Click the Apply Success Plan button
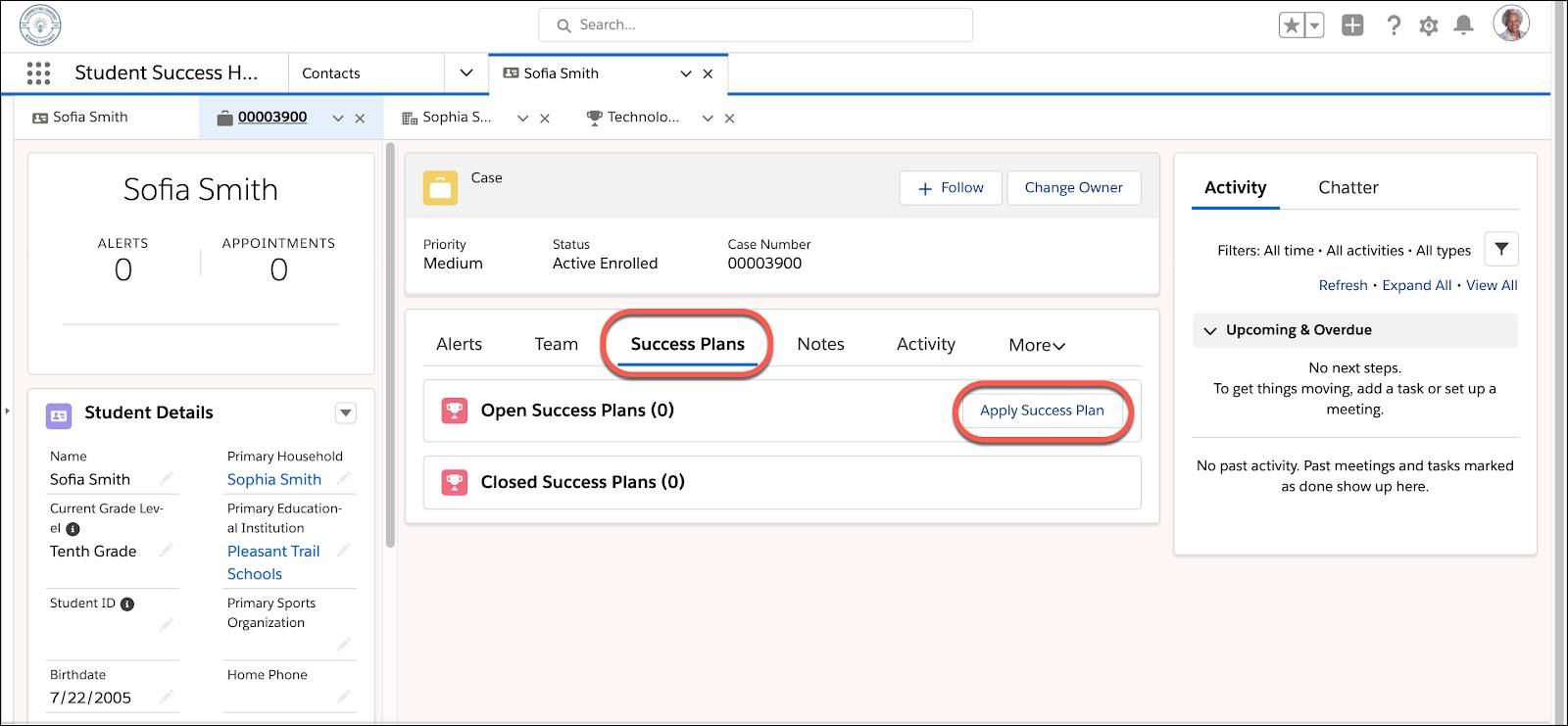Image resolution: width=1568 pixels, height=726 pixels. pos(1042,411)
